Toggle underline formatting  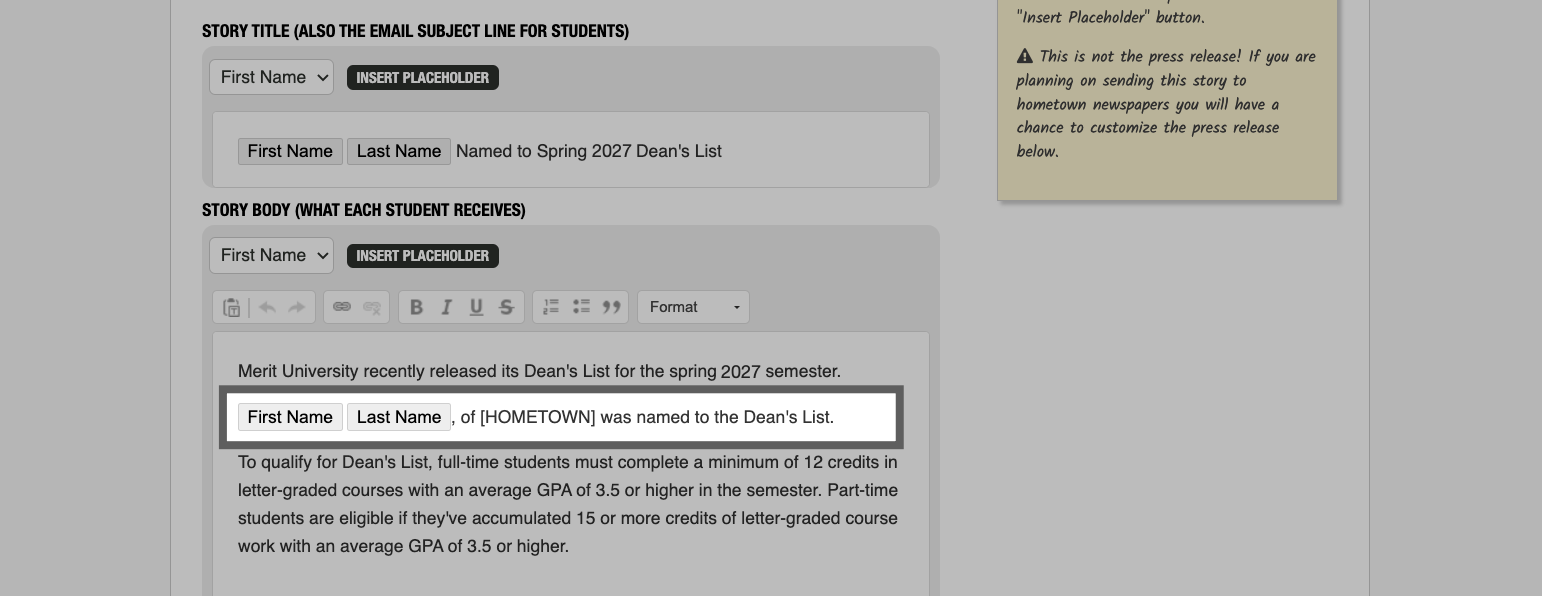coord(477,307)
